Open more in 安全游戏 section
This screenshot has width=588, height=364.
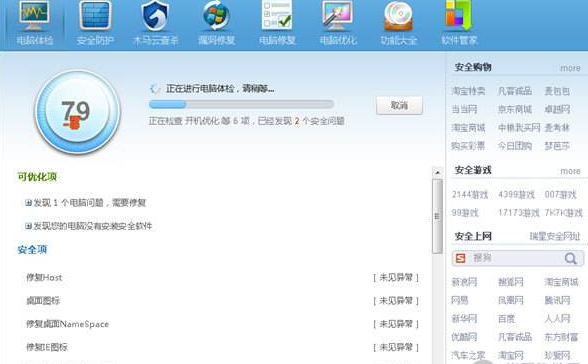tap(570, 171)
